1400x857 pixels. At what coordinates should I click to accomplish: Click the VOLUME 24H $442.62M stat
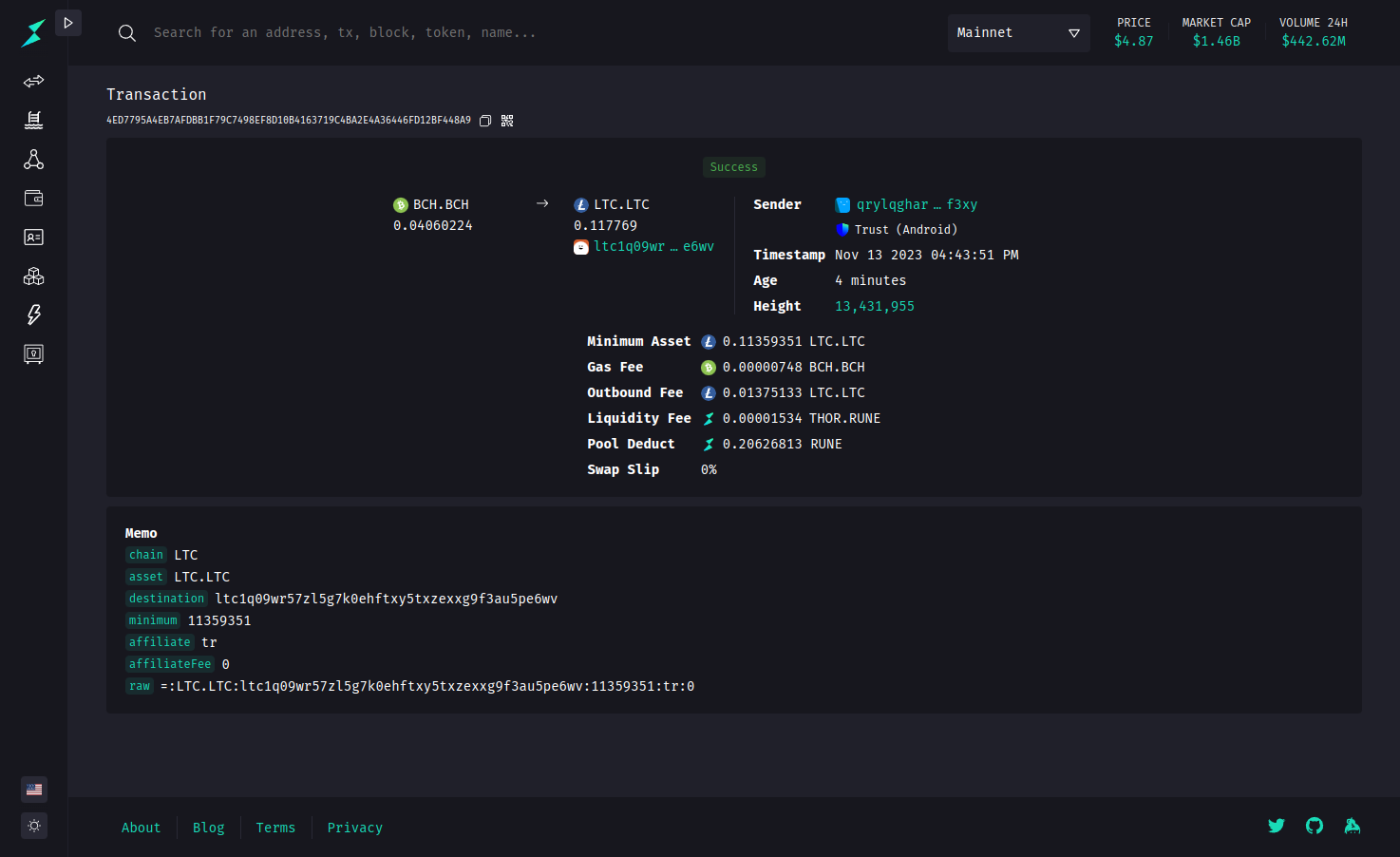pos(1314,32)
